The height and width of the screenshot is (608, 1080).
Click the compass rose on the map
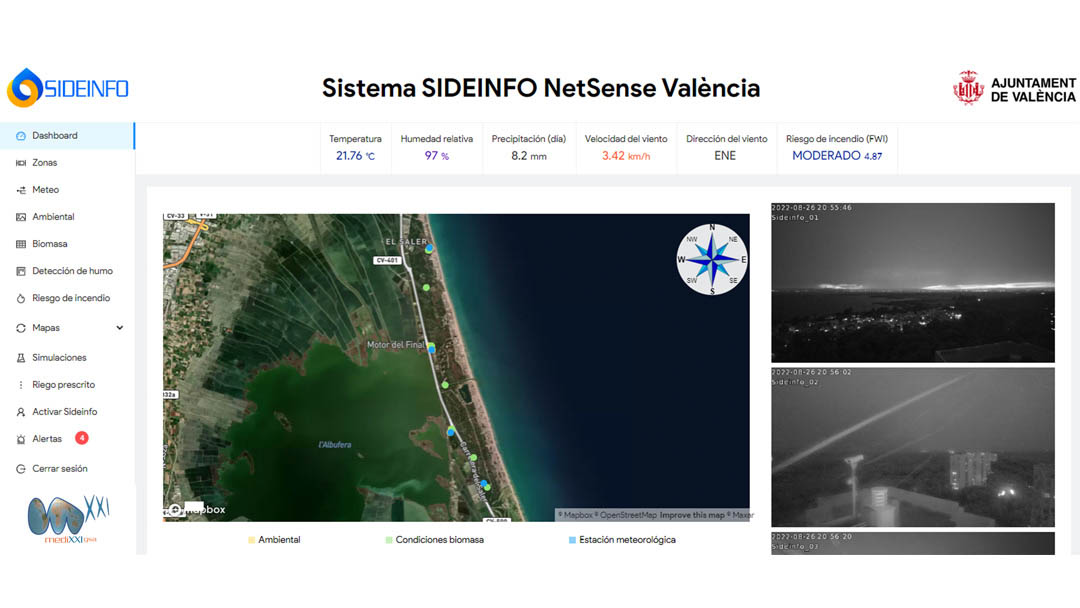point(712,260)
